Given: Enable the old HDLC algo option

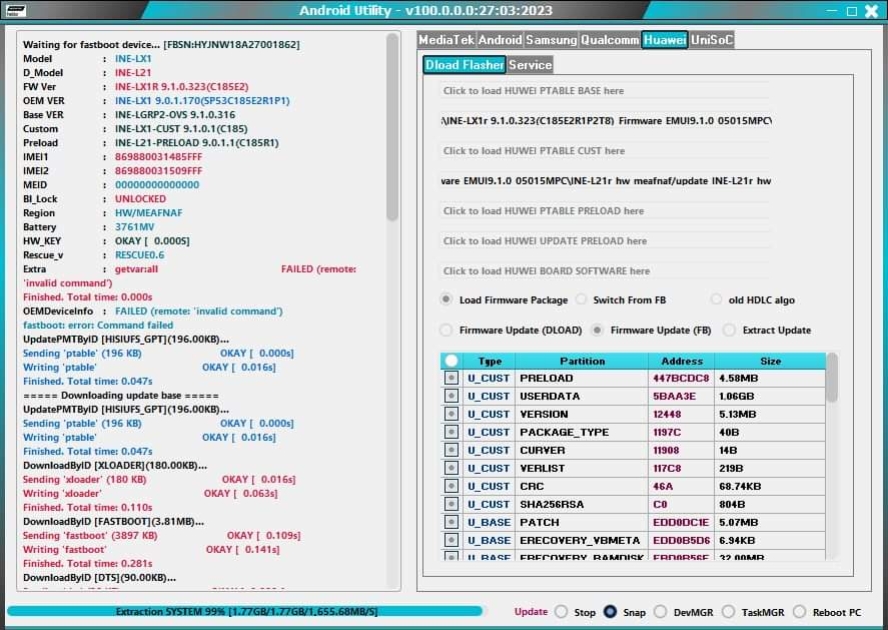Looking at the screenshot, I should click(x=716, y=300).
